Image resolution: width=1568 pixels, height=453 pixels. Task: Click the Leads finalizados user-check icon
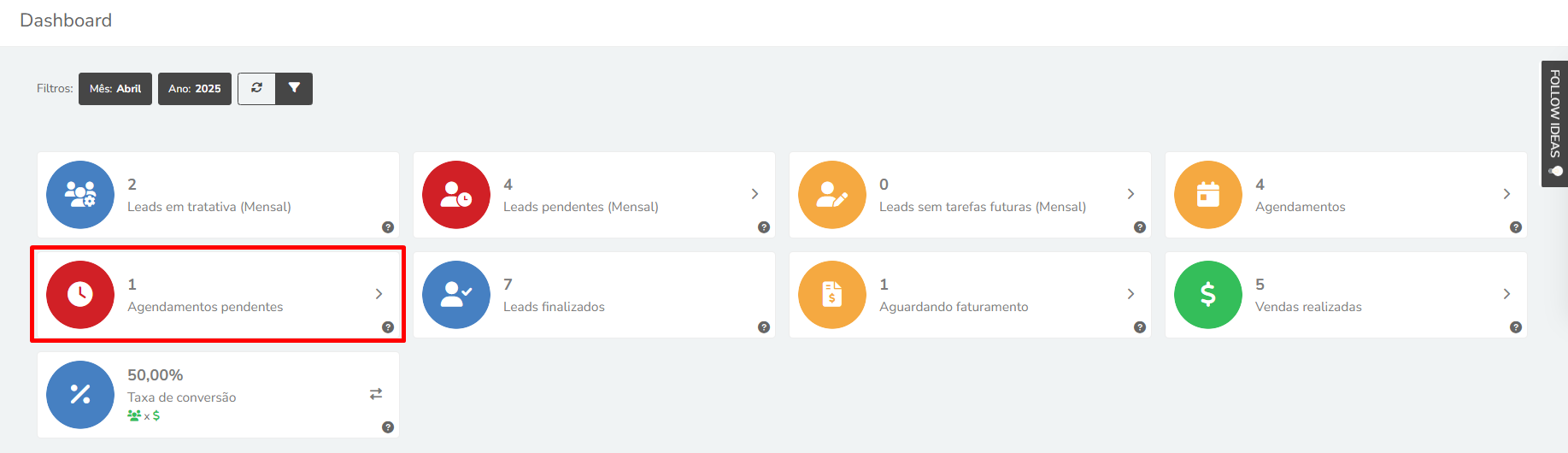(456, 295)
